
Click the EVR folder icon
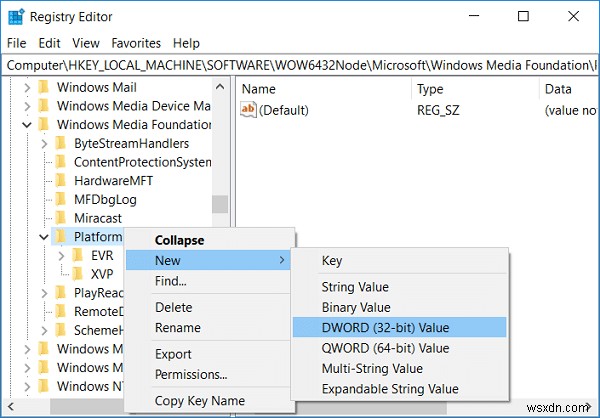77,255
